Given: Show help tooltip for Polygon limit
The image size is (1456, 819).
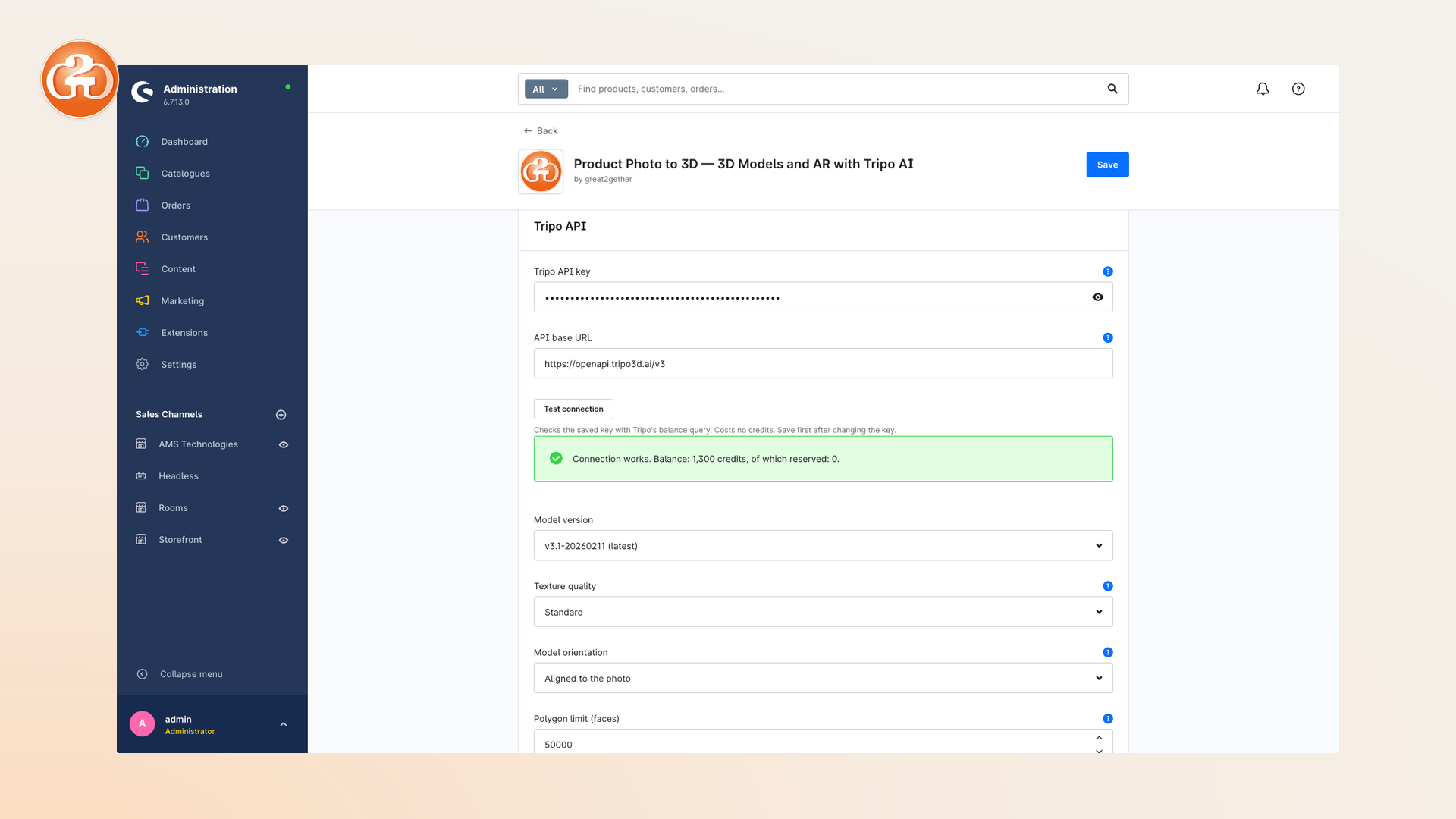Looking at the screenshot, I should click(x=1108, y=719).
